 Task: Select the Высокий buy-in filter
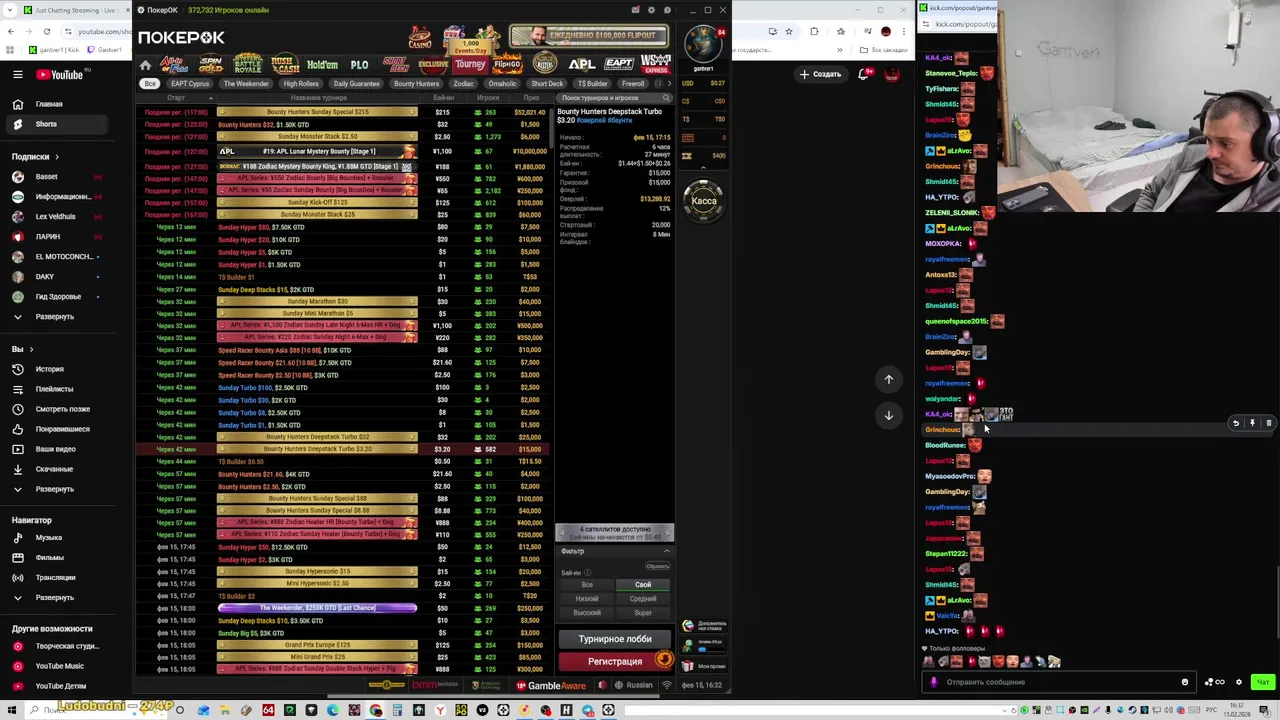(587, 613)
